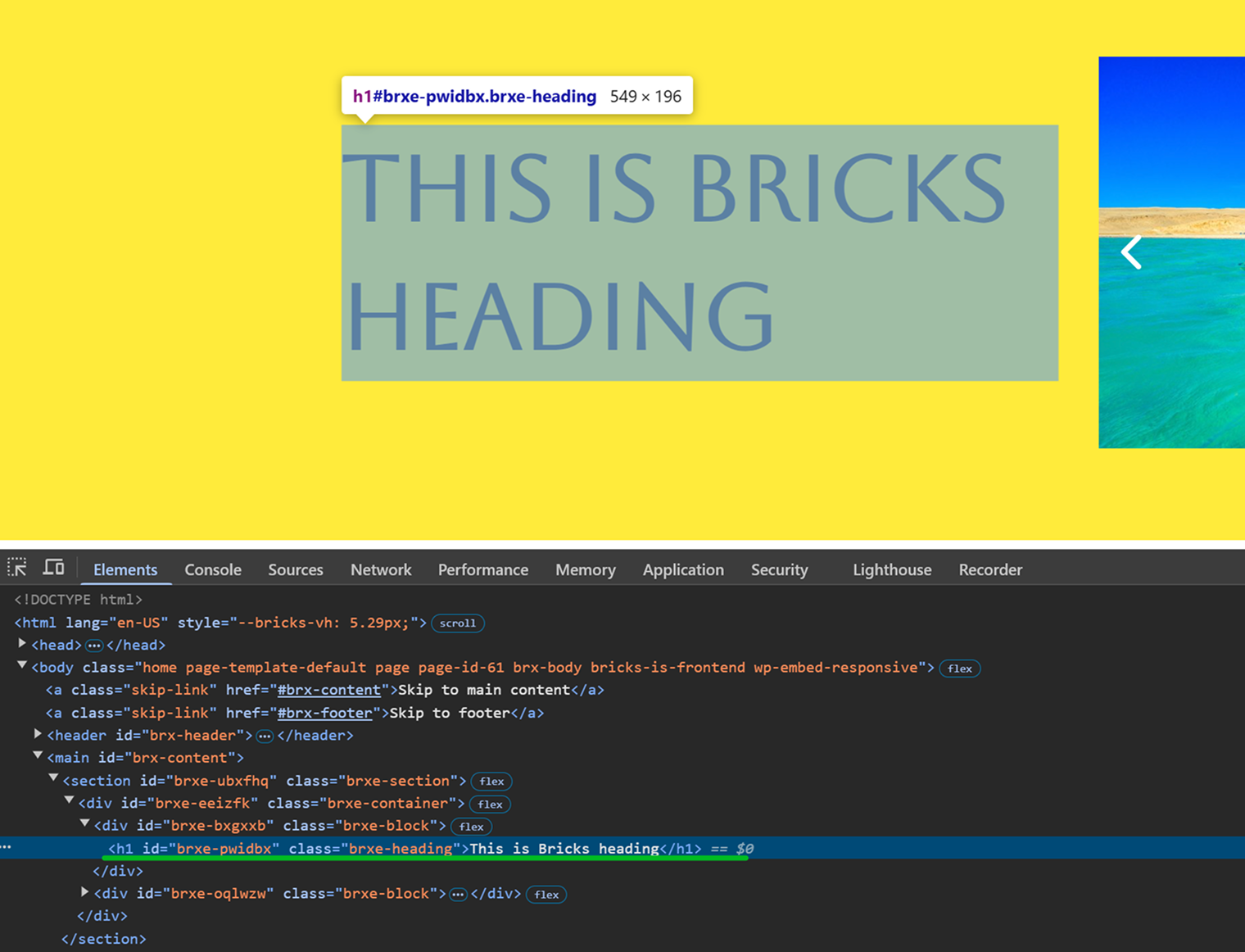
Task: Select 'Skip to footer' anchor text
Action: coord(450,713)
